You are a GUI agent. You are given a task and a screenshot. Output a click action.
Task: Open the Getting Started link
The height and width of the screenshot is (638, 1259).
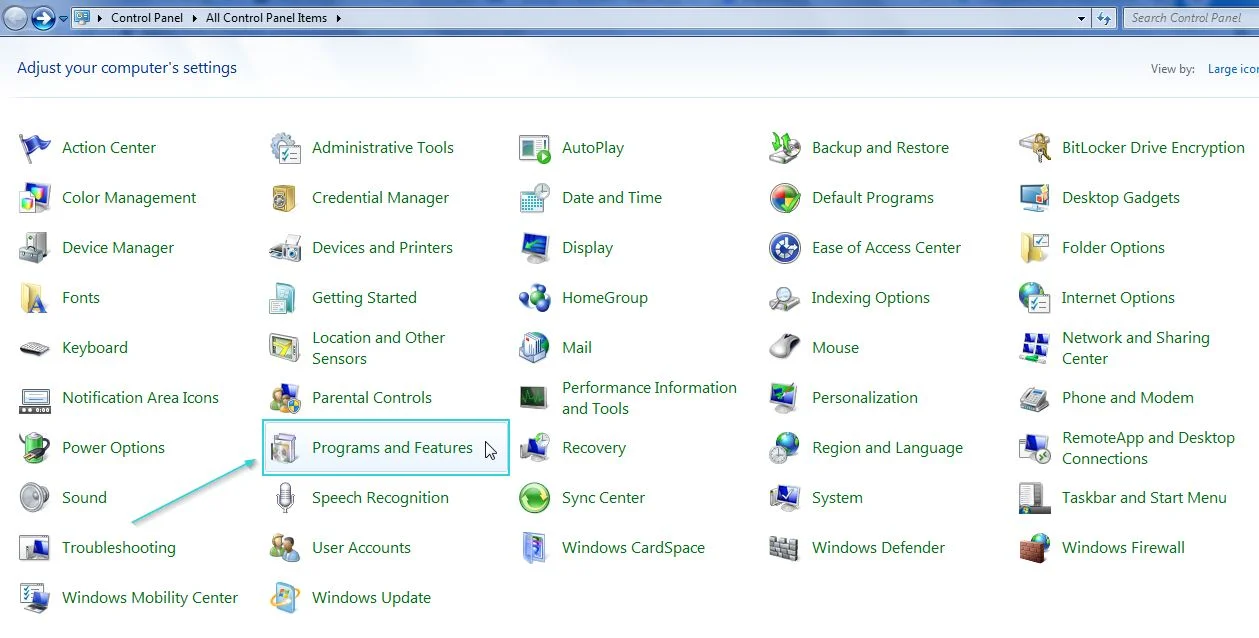pos(364,298)
